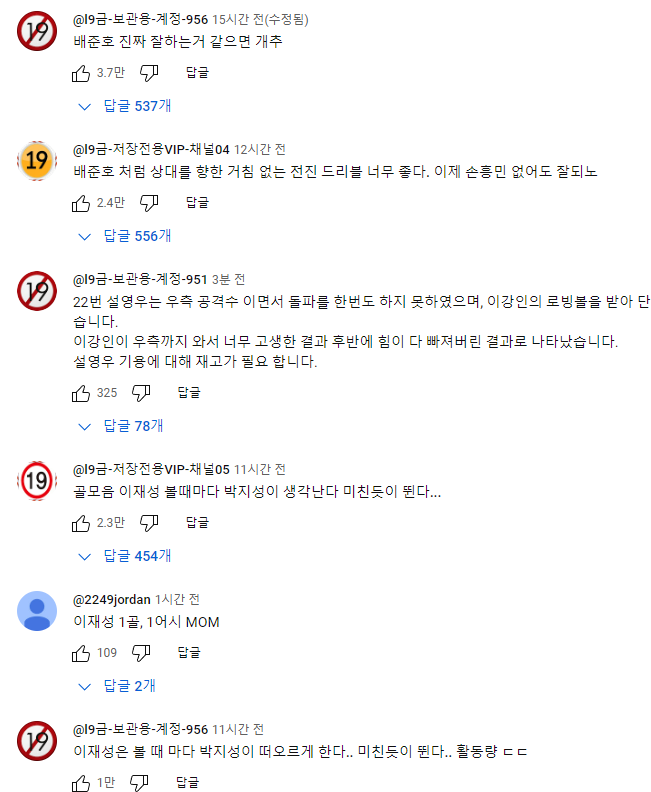The width and height of the screenshot is (651, 792).
Task: Dislike the 설영우 기용 comment
Action: coord(141,393)
